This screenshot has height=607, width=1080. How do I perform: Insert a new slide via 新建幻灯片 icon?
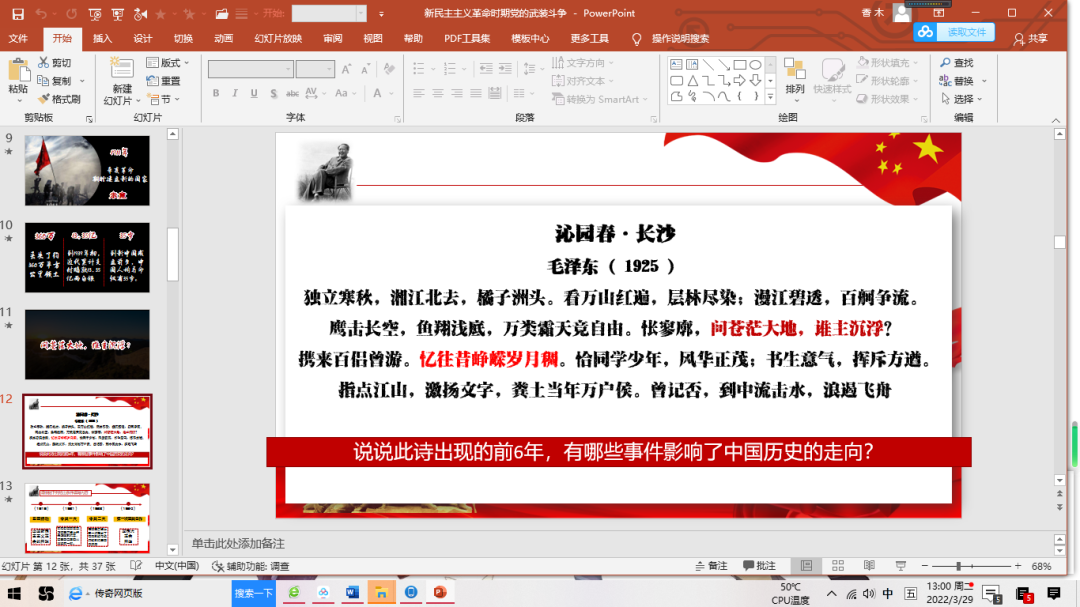122,69
